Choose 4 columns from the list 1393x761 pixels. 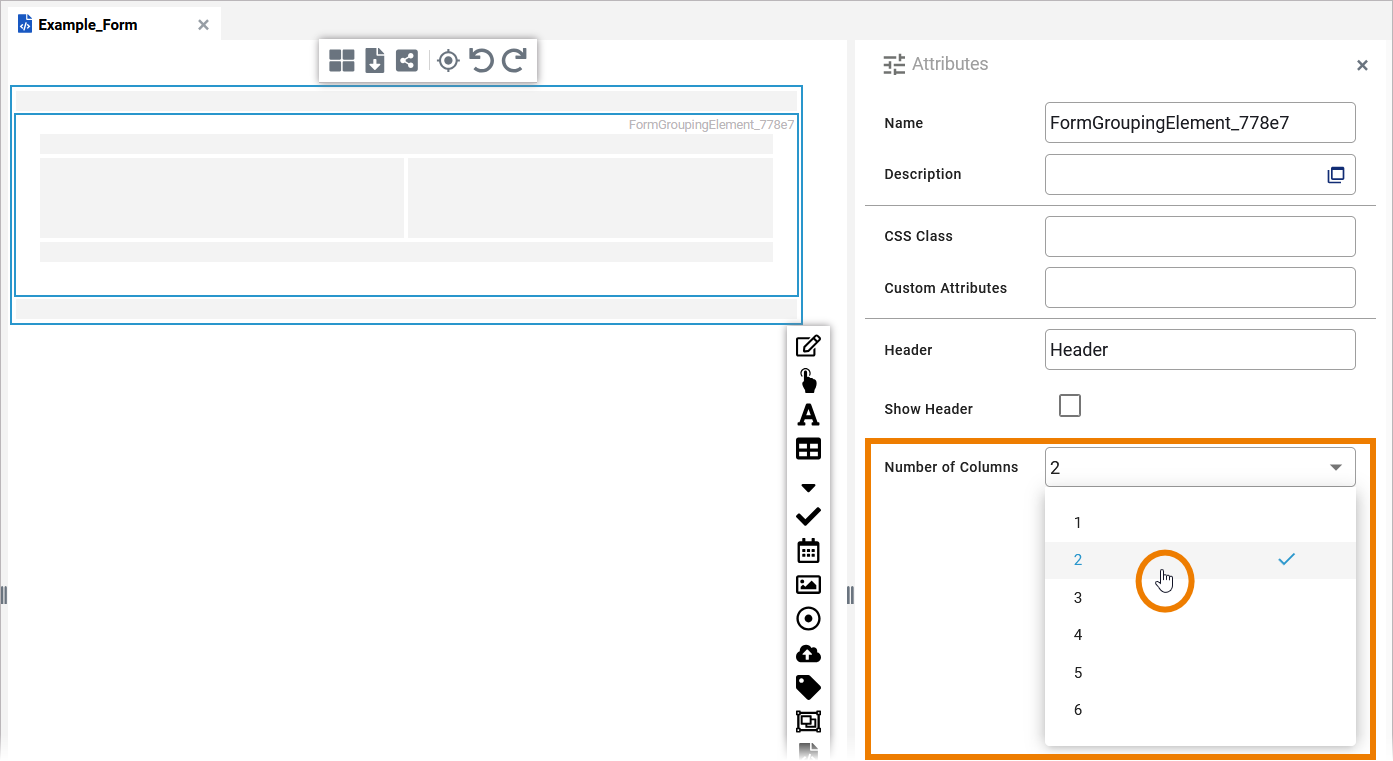[1200, 635]
